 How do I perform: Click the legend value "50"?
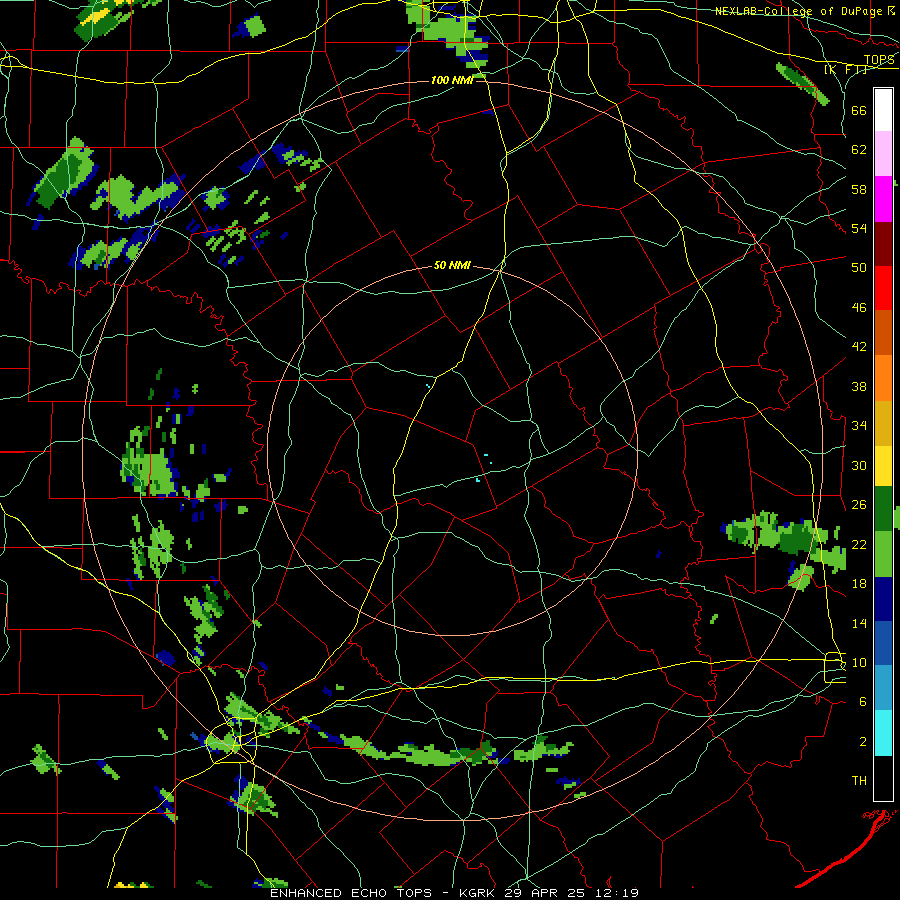(859, 267)
